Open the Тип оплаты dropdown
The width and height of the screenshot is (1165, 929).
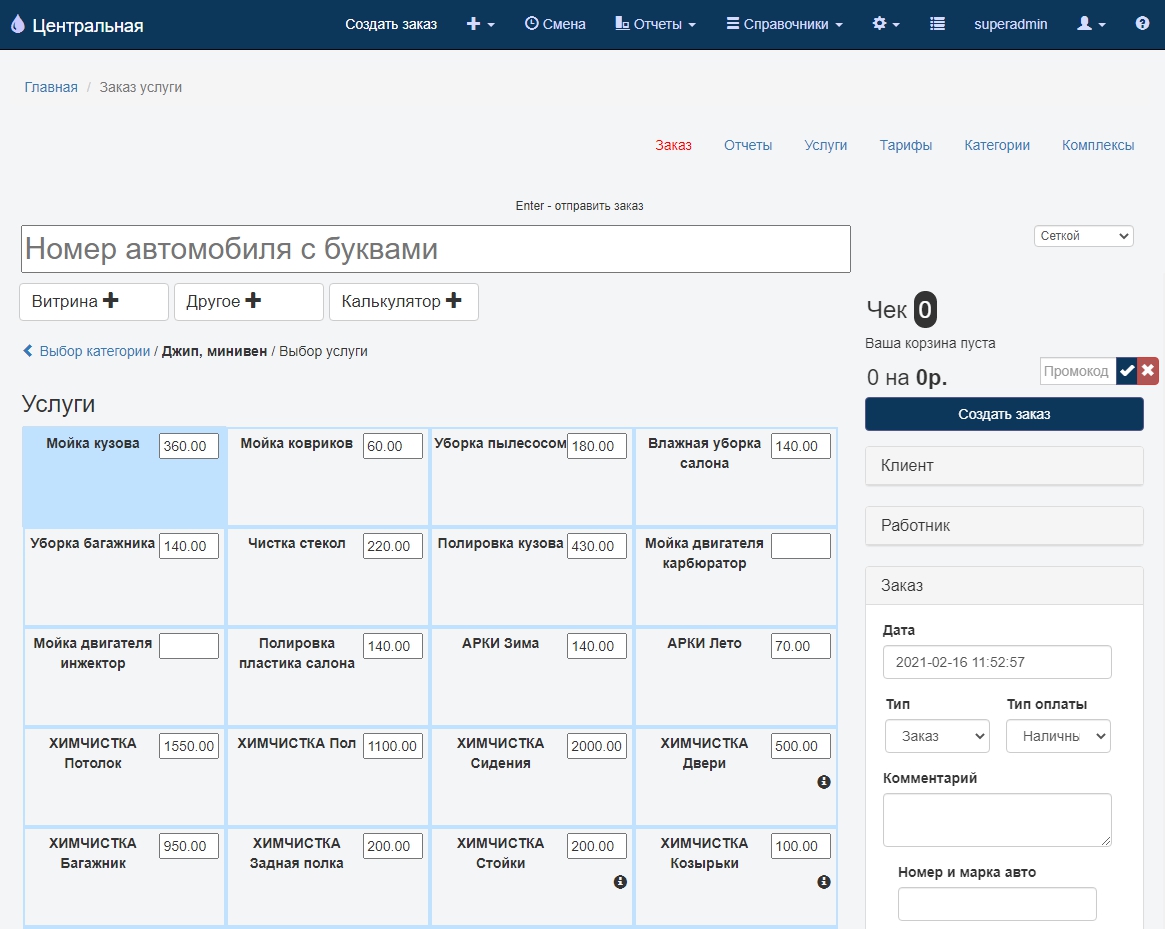[x=1058, y=736]
